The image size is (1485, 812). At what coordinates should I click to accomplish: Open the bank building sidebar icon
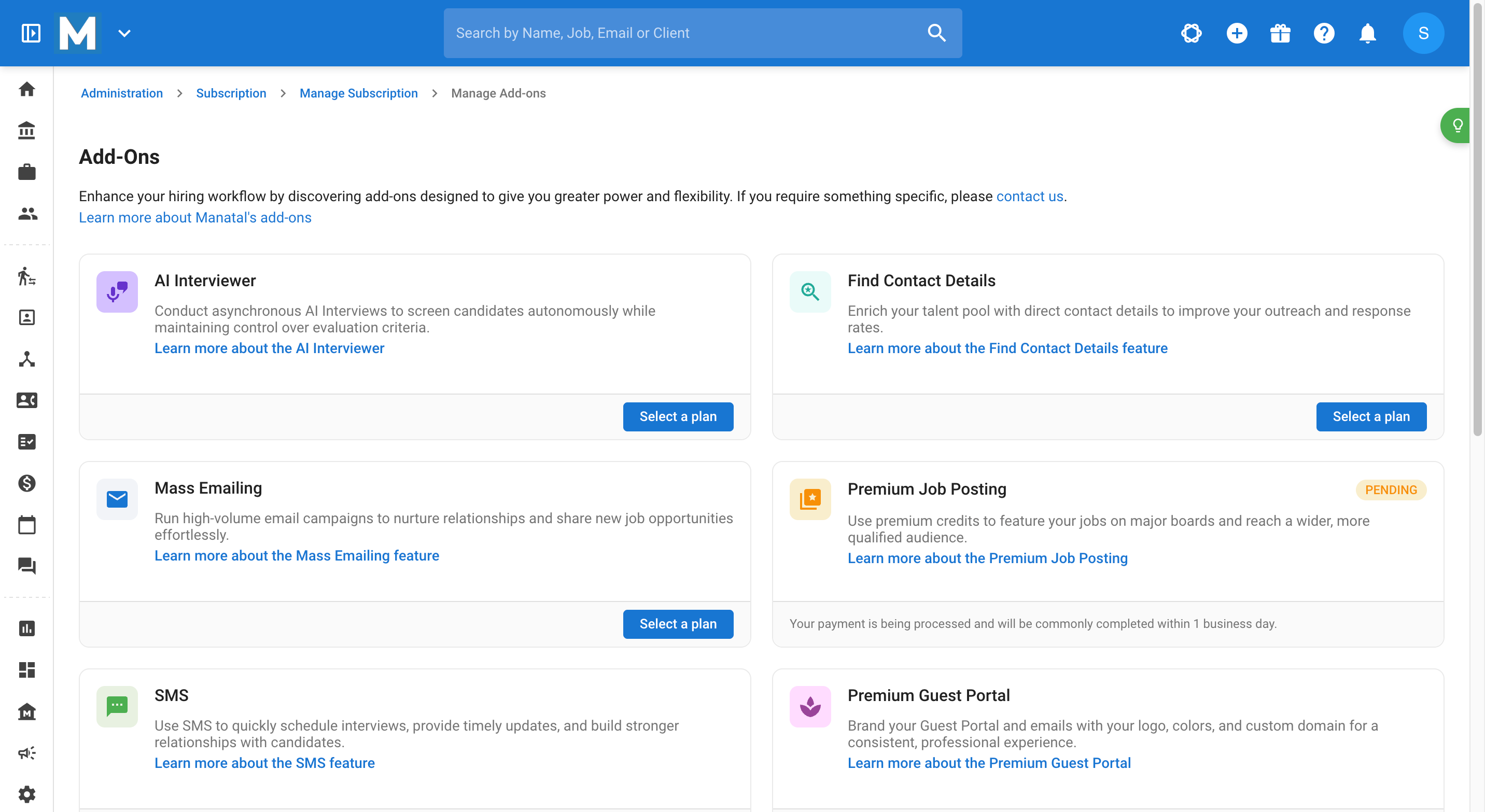click(x=27, y=130)
